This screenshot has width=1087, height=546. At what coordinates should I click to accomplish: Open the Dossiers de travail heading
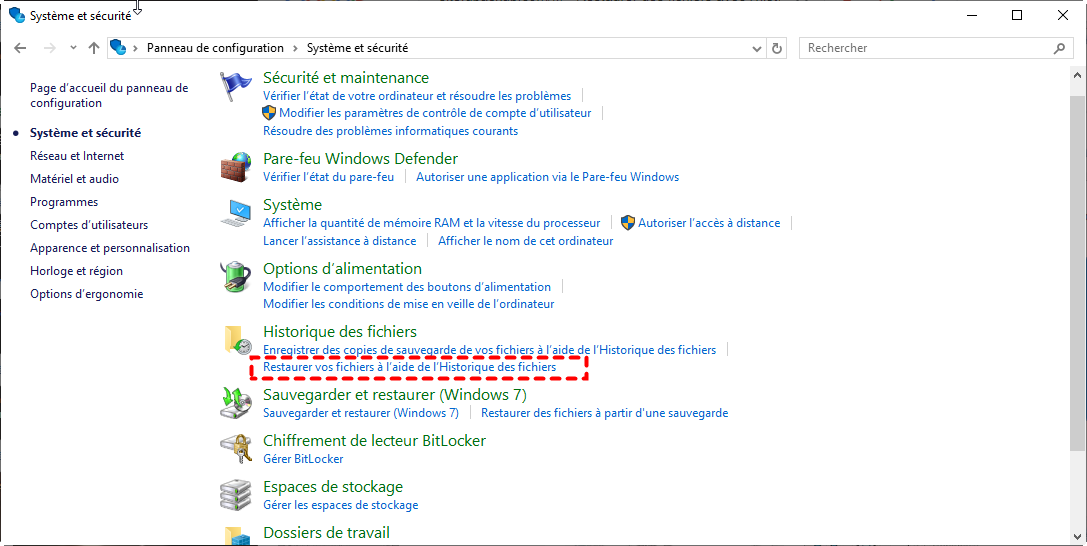point(326,533)
